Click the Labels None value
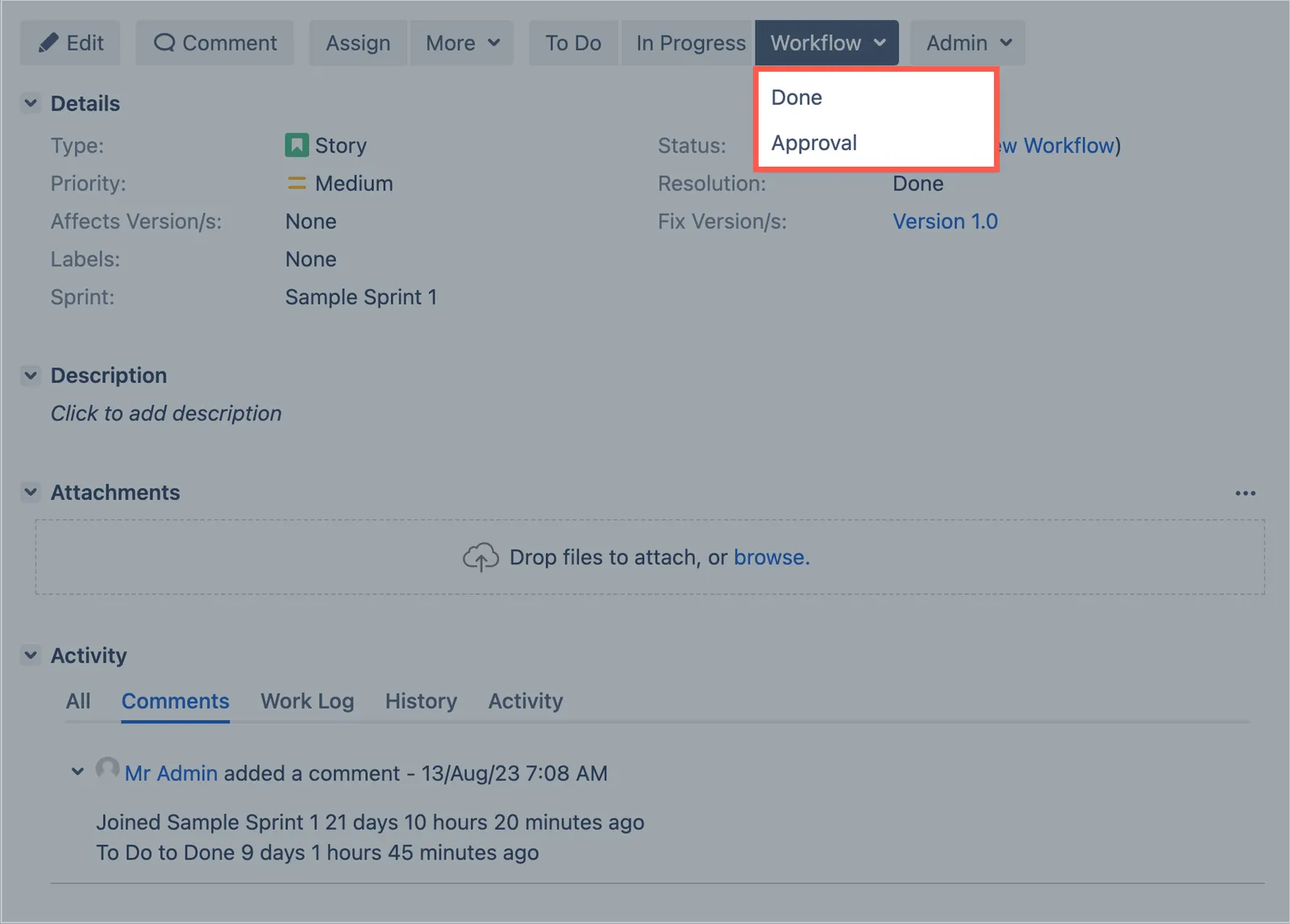This screenshot has height=924, width=1290. [x=311, y=260]
